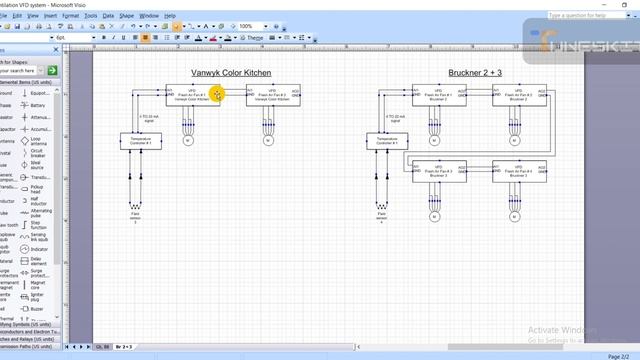The height and width of the screenshot is (360, 640).
Task: Click Decrease Indent icon
Action: click(x=177, y=38)
